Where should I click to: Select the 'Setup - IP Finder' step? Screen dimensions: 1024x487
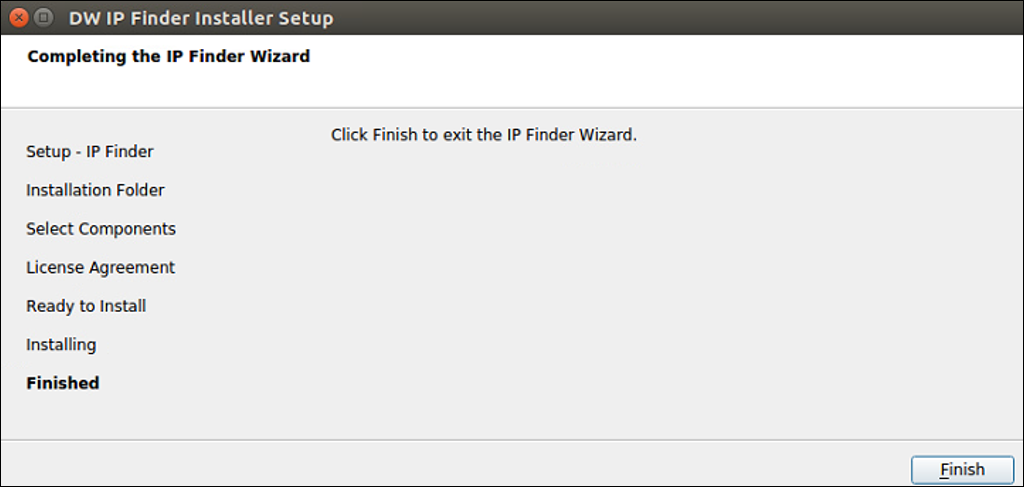90,151
